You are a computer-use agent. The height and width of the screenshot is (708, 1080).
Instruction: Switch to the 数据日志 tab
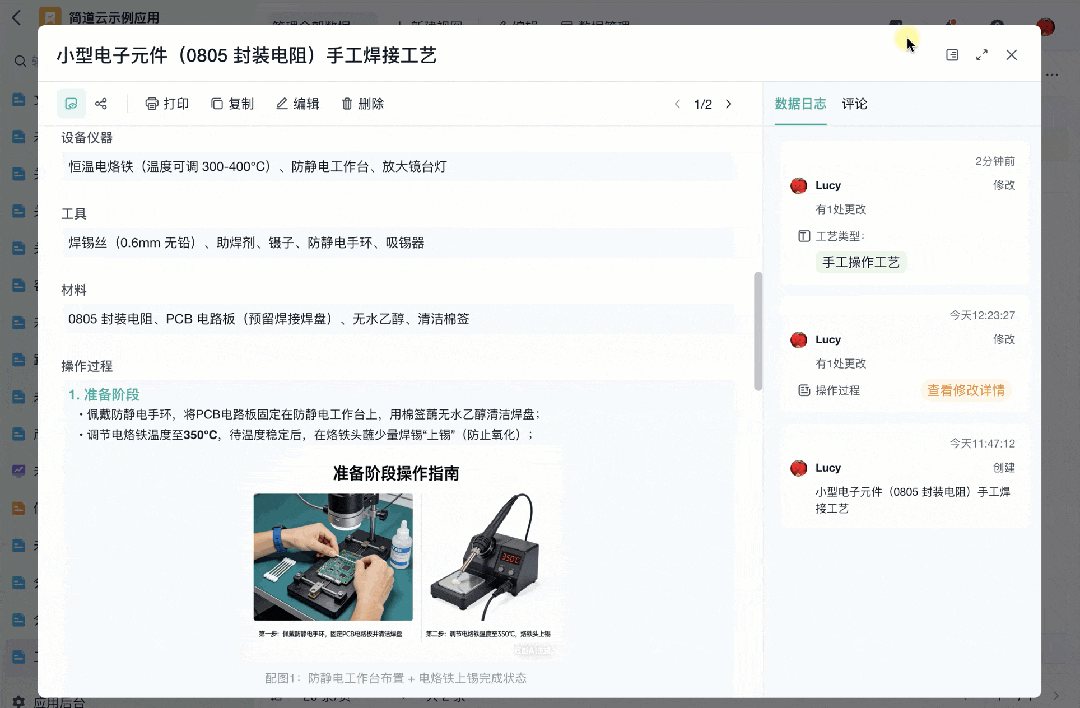pyautogui.click(x=800, y=103)
